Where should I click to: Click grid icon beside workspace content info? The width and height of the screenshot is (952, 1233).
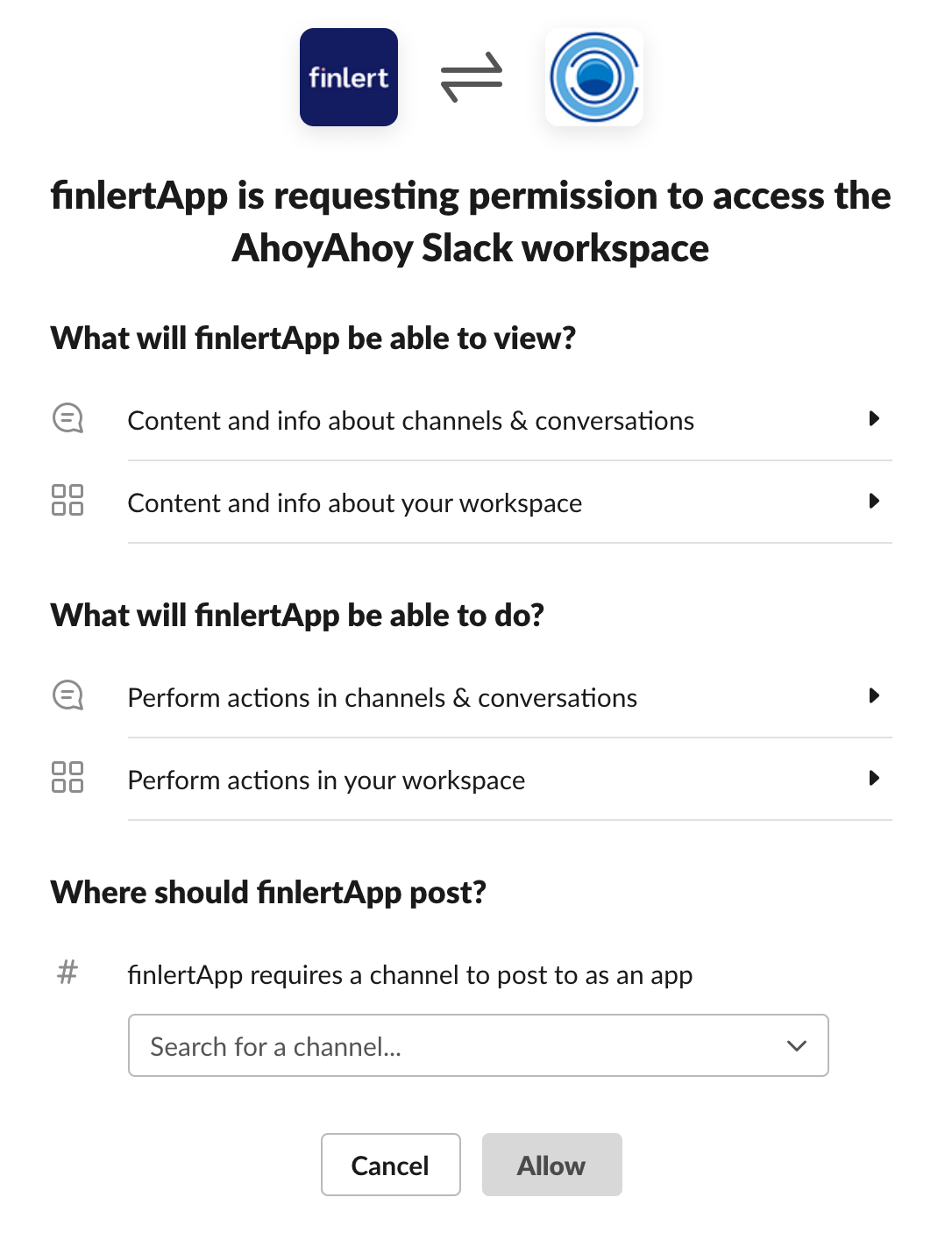pyautogui.click(x=67, y=500)
